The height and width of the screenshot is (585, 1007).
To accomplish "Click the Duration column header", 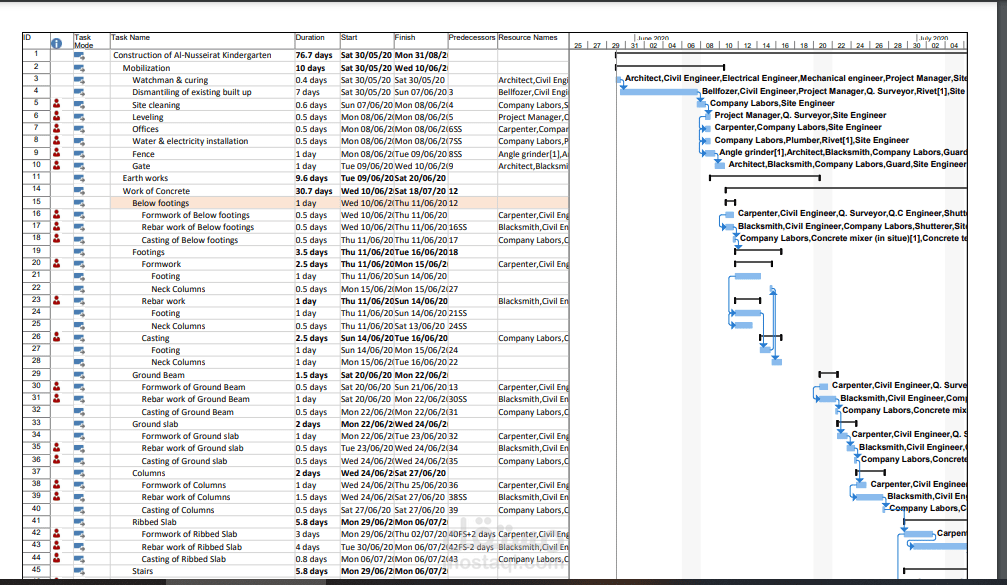I will (310, 38).
